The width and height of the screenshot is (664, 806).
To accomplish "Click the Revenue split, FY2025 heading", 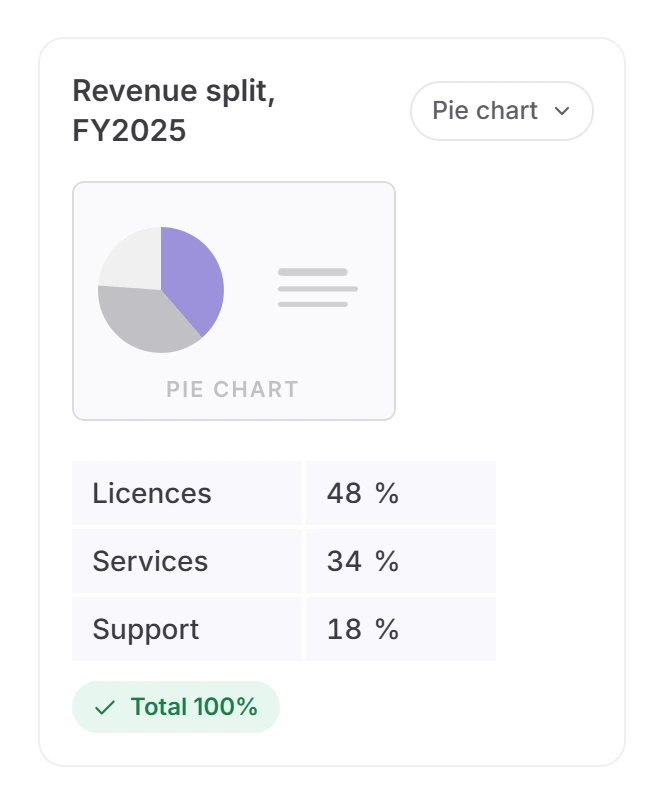I will [x=174, y=110].
